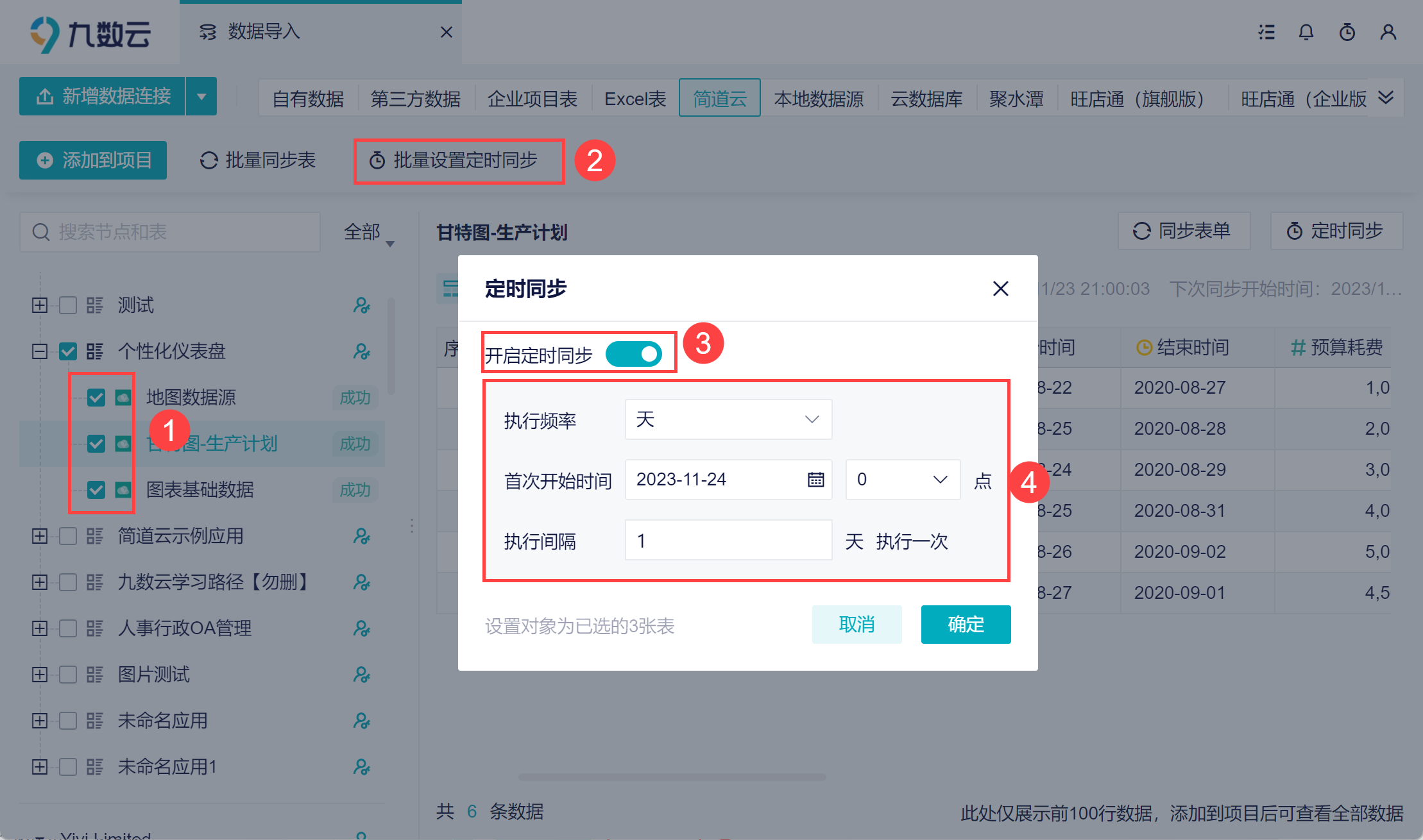Check the 简道云示例应用 checkbox
The width and height of the screenshot is (1423, 840).
click(x=68, y=536)
